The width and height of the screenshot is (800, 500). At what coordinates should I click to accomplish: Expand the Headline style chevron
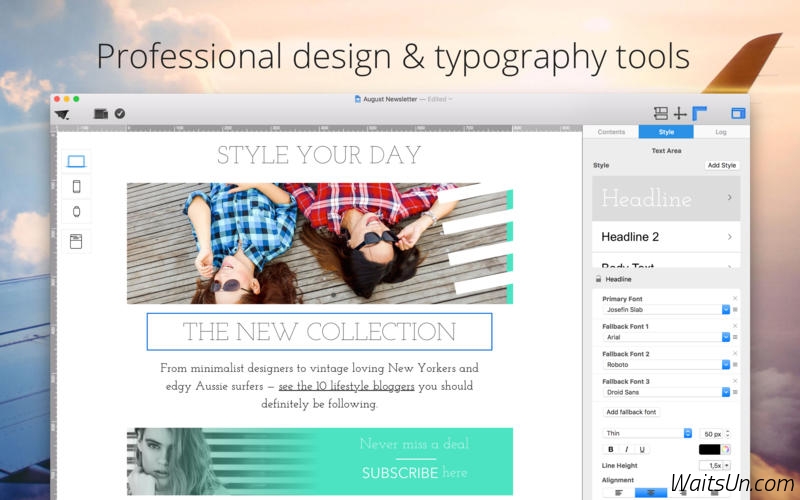pos(730,197)
